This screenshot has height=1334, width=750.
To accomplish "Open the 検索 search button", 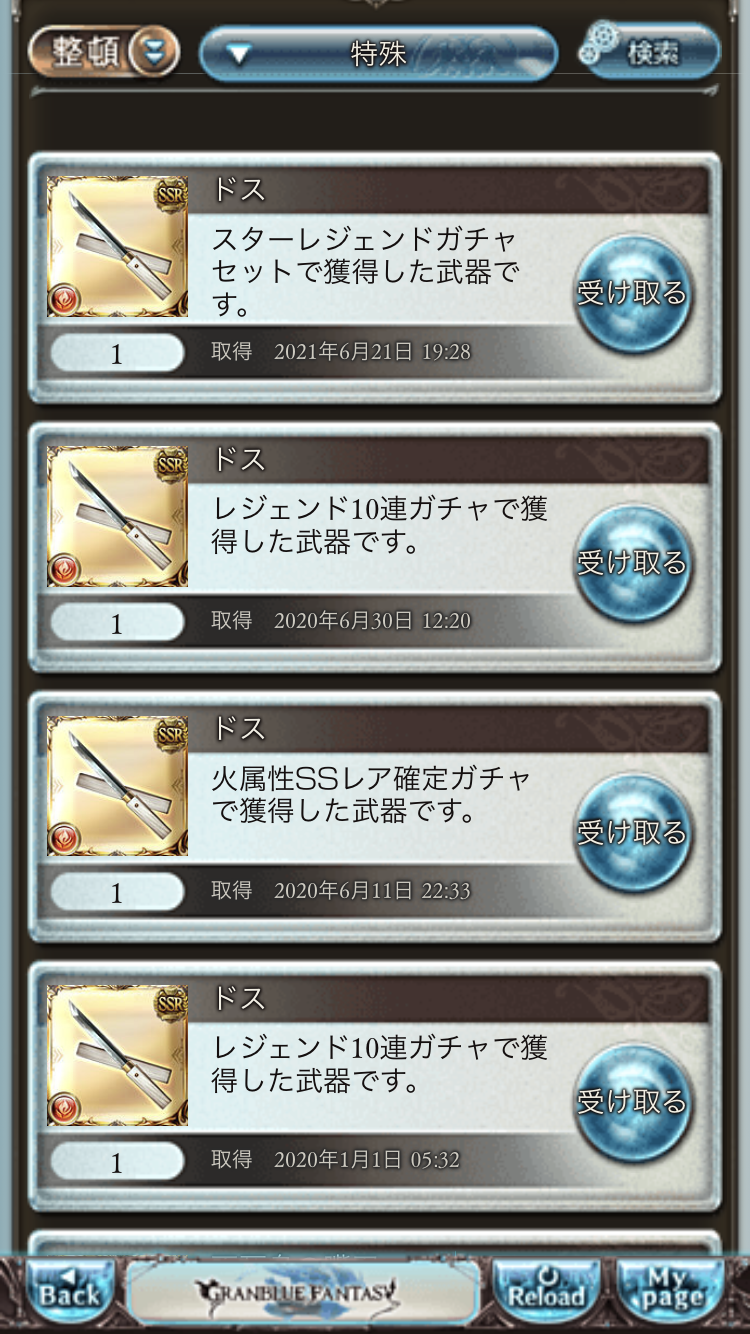I will pos(650,51).
